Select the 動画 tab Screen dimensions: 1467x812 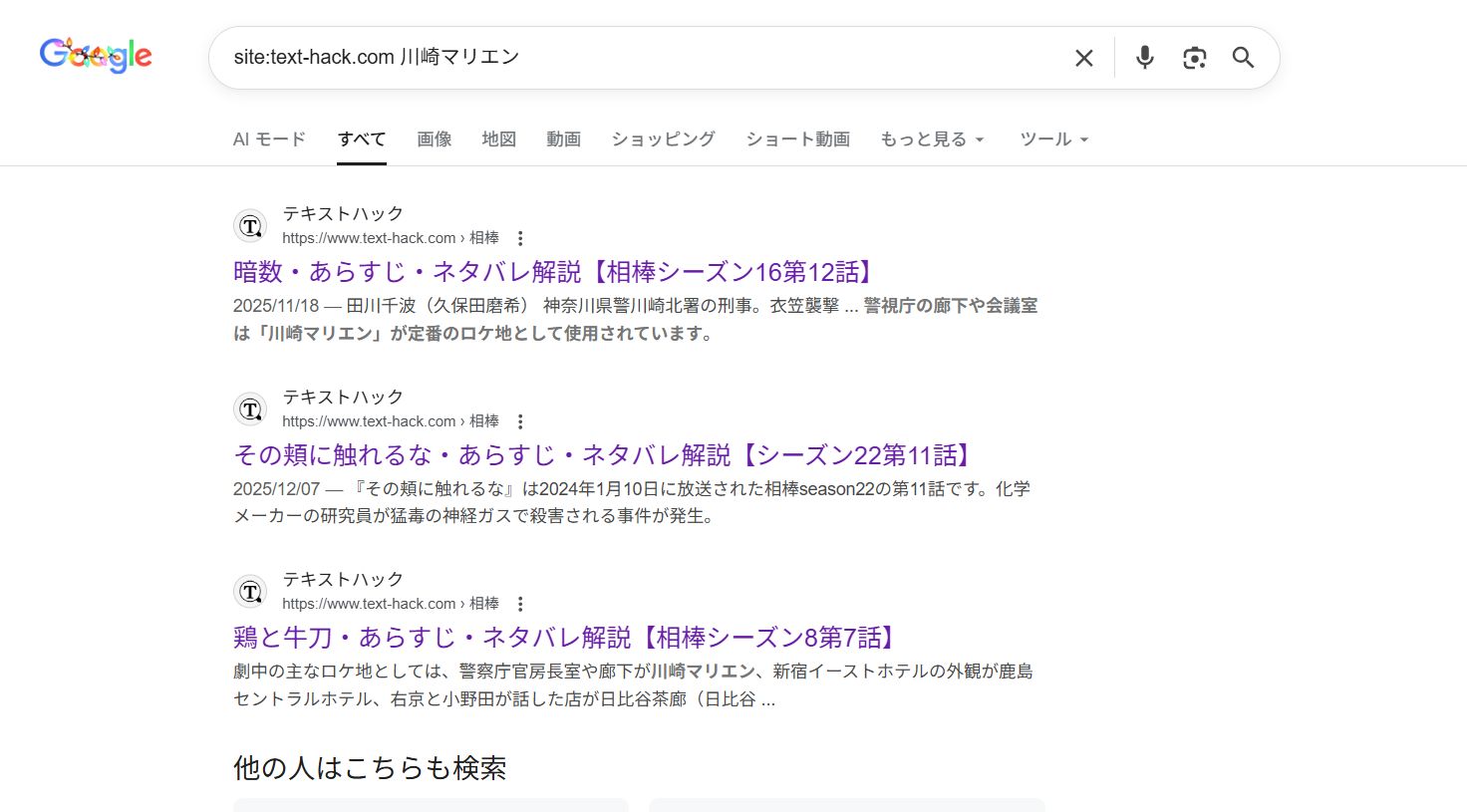click(x=563, y=139)
